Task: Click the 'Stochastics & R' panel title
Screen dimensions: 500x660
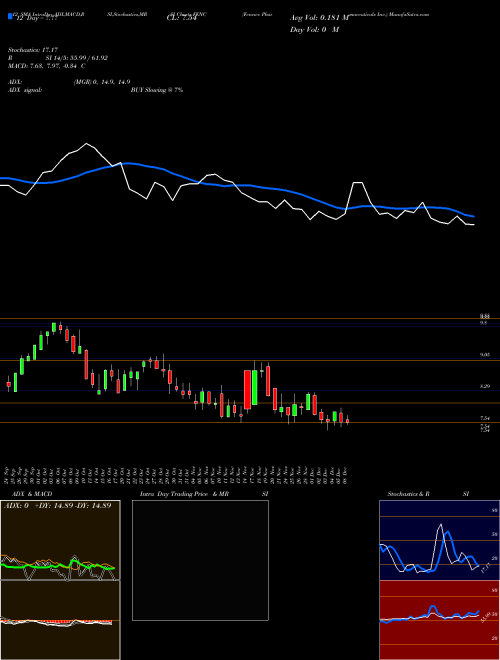Action: (x=408, y=494)
